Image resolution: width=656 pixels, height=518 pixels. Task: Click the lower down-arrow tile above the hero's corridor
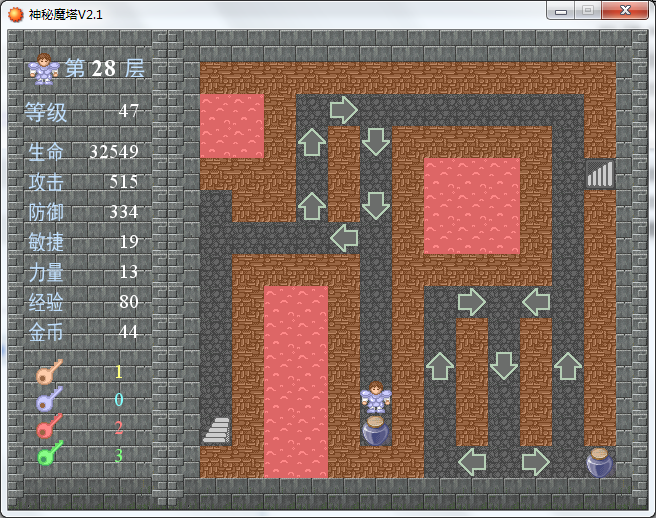[x=376, y=206]
